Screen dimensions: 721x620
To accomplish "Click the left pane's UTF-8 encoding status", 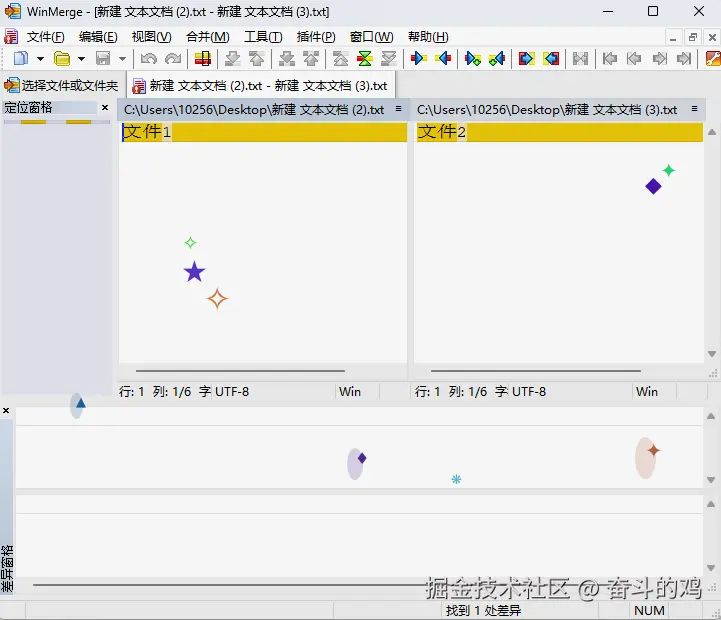I will click(x=232, y=391).
